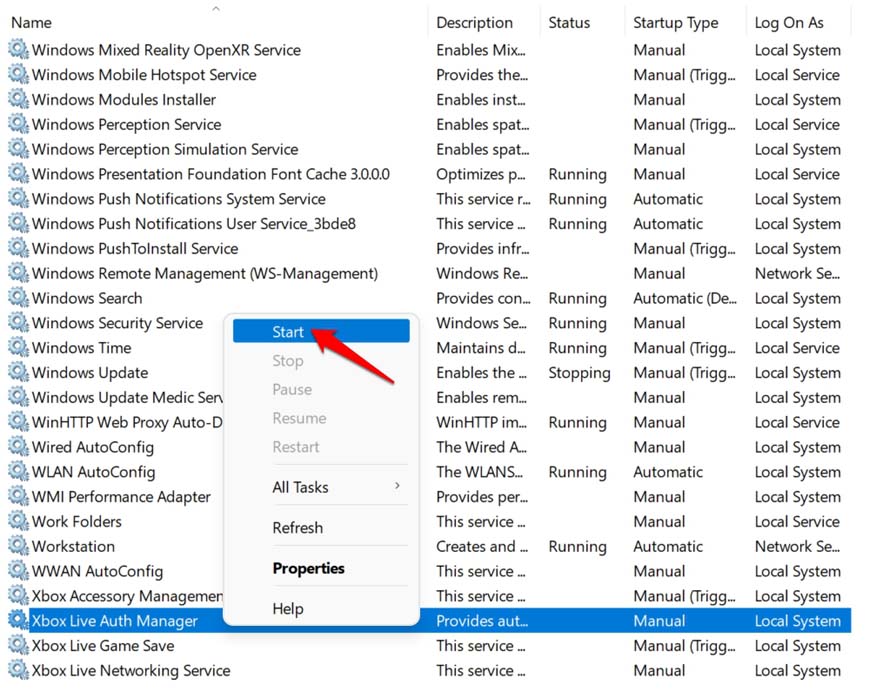Click Help in the context menu

(x=321, y=608)
